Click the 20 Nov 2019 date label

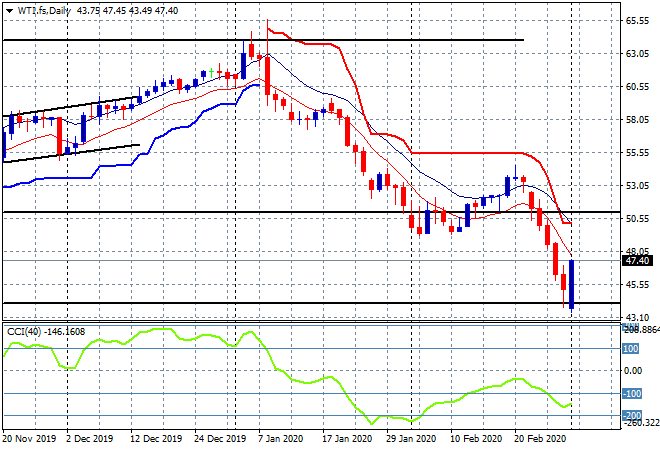(x=29, y=439)
